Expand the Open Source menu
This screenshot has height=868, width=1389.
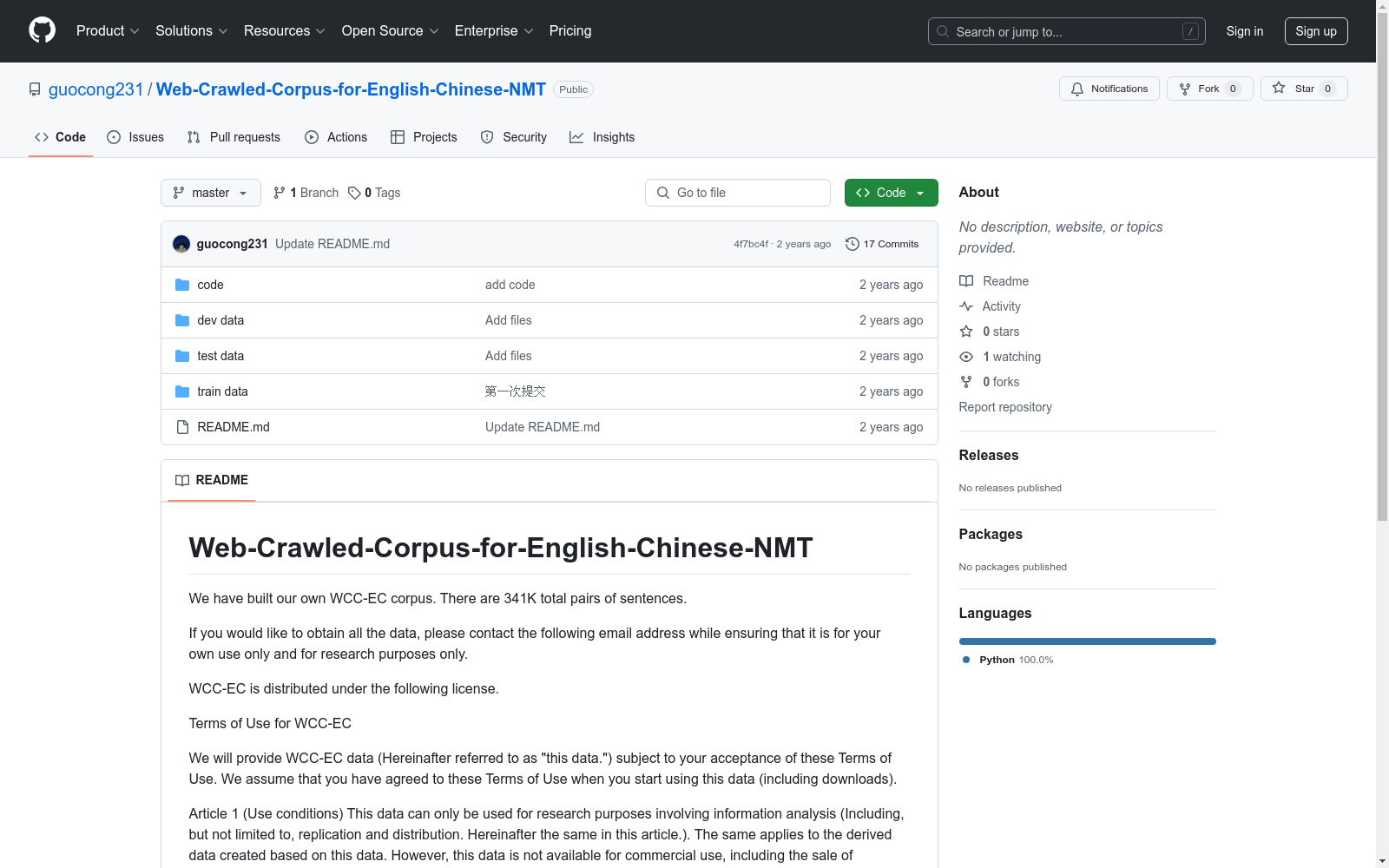[391, 30]
